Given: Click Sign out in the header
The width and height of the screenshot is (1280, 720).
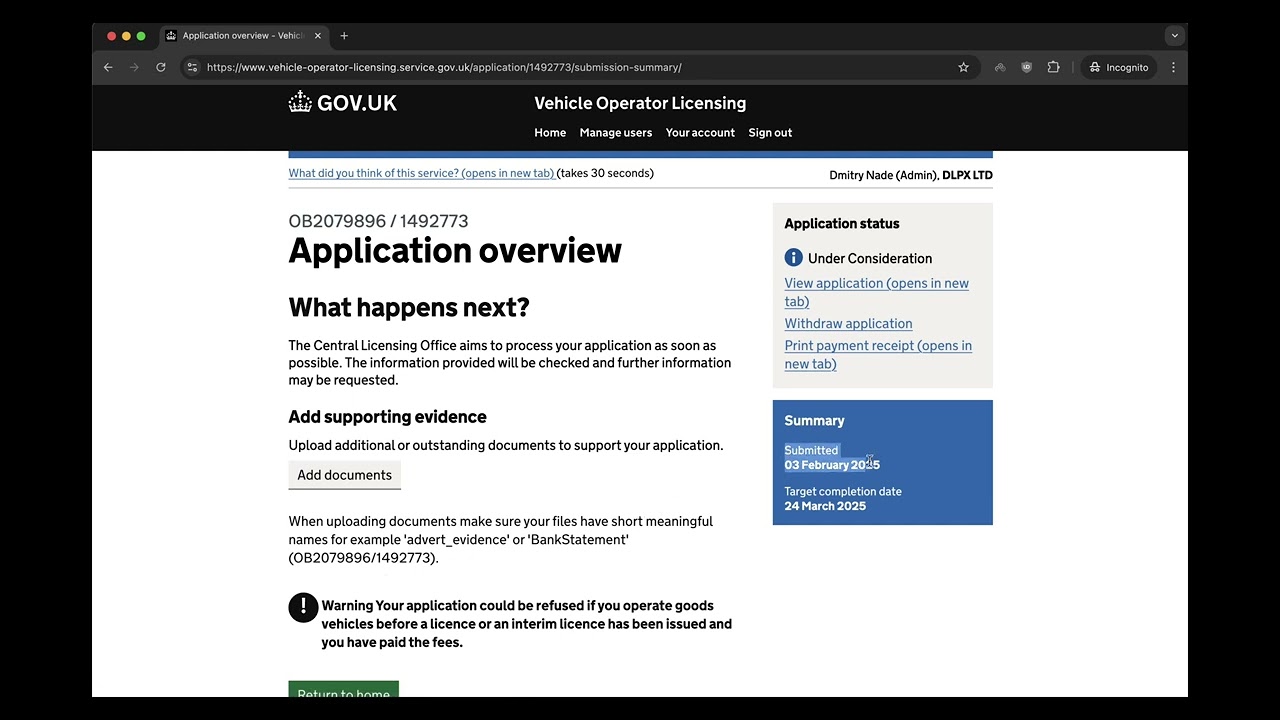Looking at the screenshot, I should [x=770, y=132].
